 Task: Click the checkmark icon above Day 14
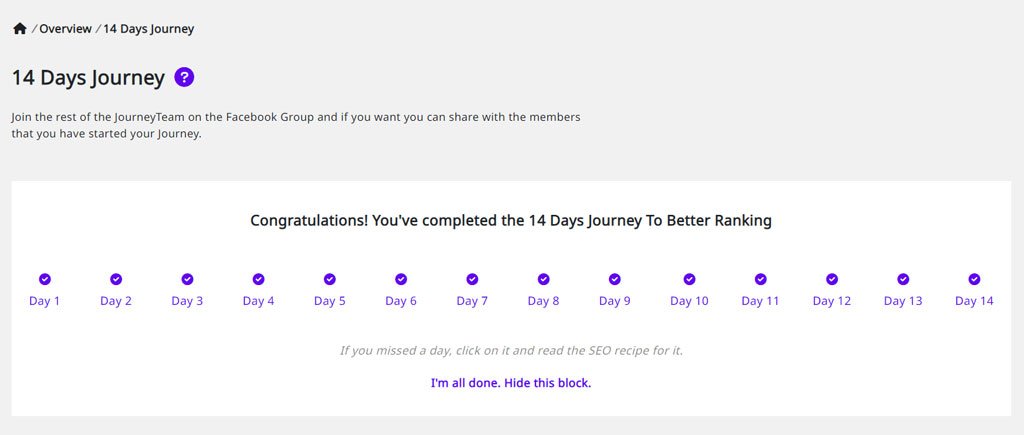click(x=974, y=279)
